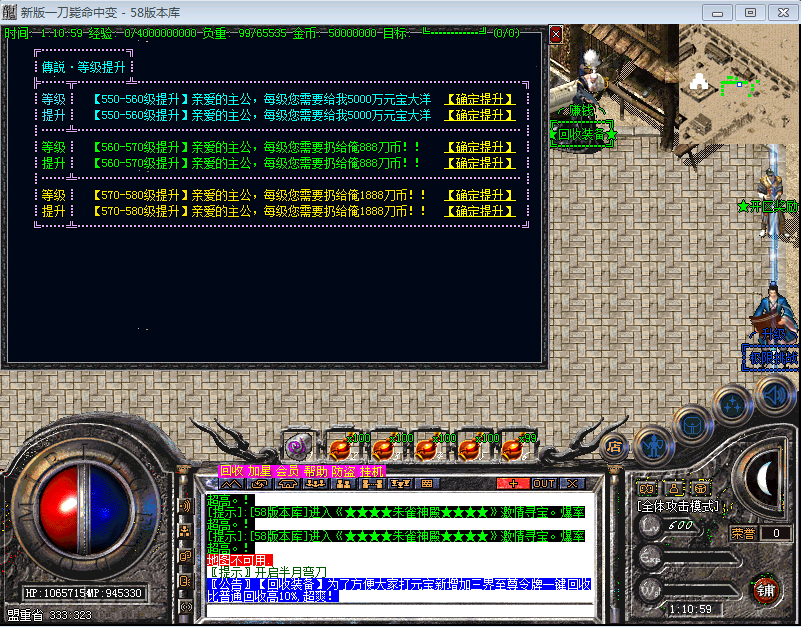Click the 傳說·等级提升 dialog title

[x=84, y=67]
